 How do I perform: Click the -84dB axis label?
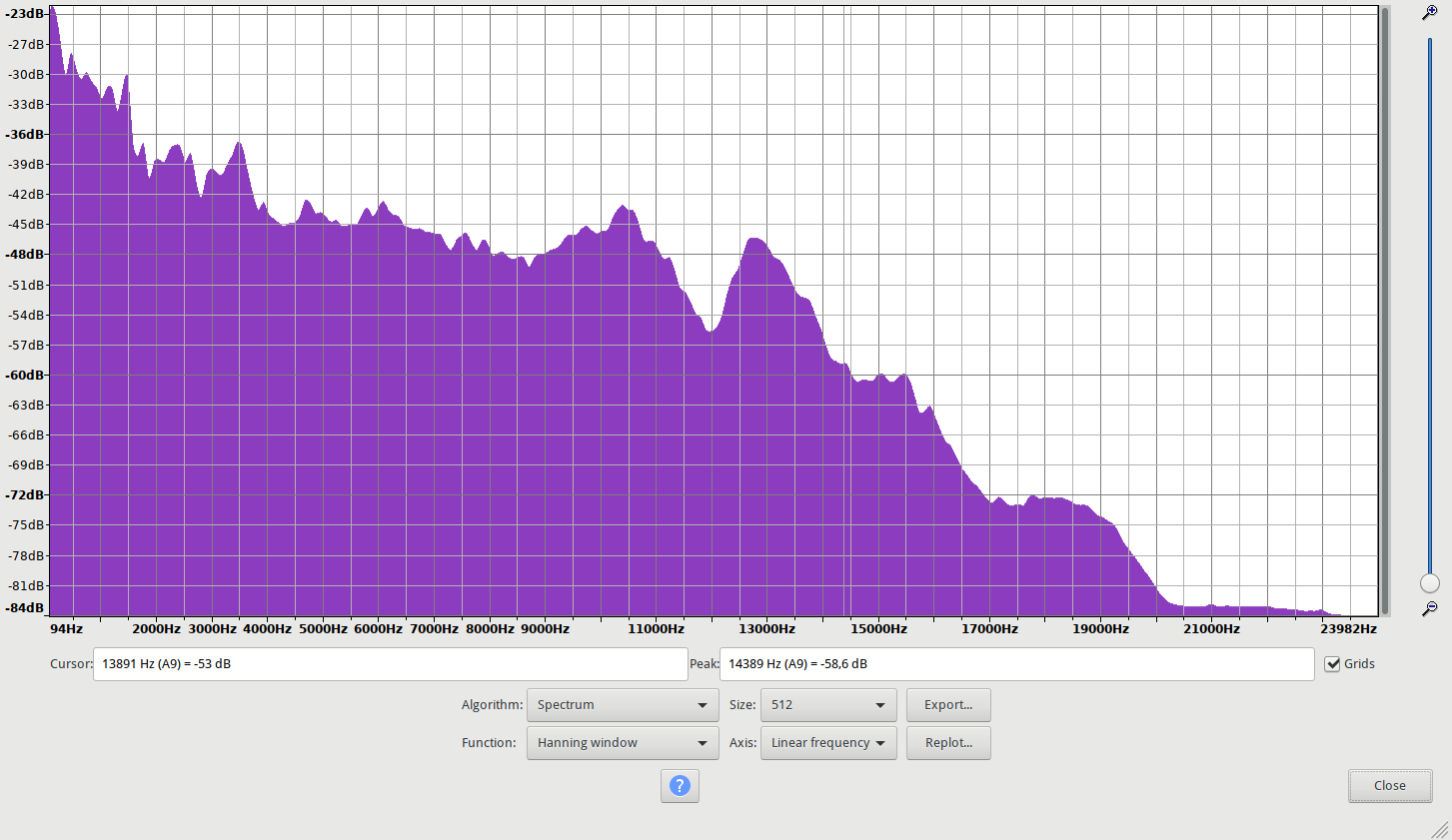click(24, 608)
